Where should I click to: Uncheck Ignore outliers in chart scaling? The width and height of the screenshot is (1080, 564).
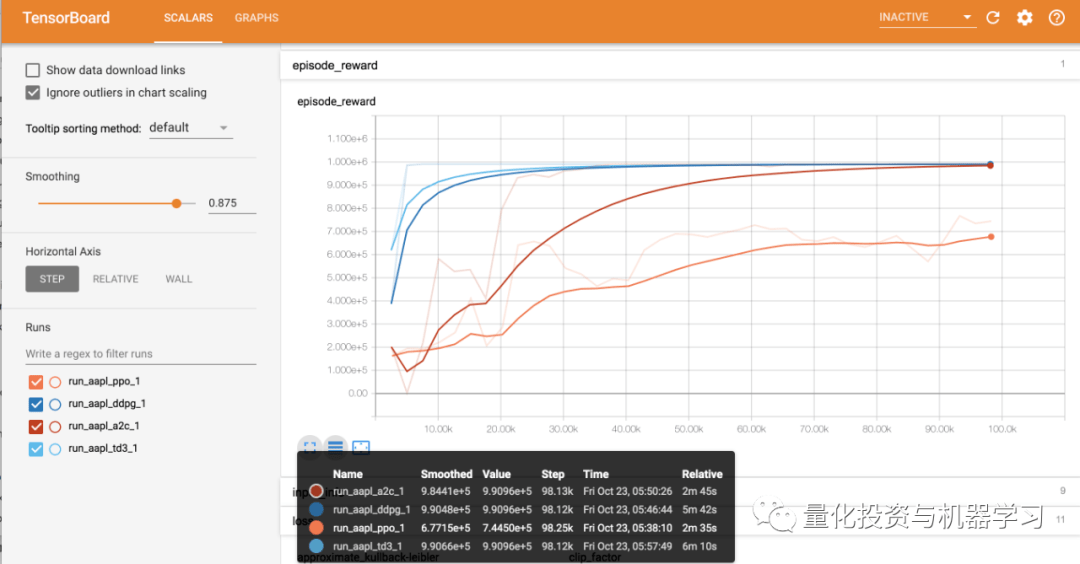(x=33, y=92)
